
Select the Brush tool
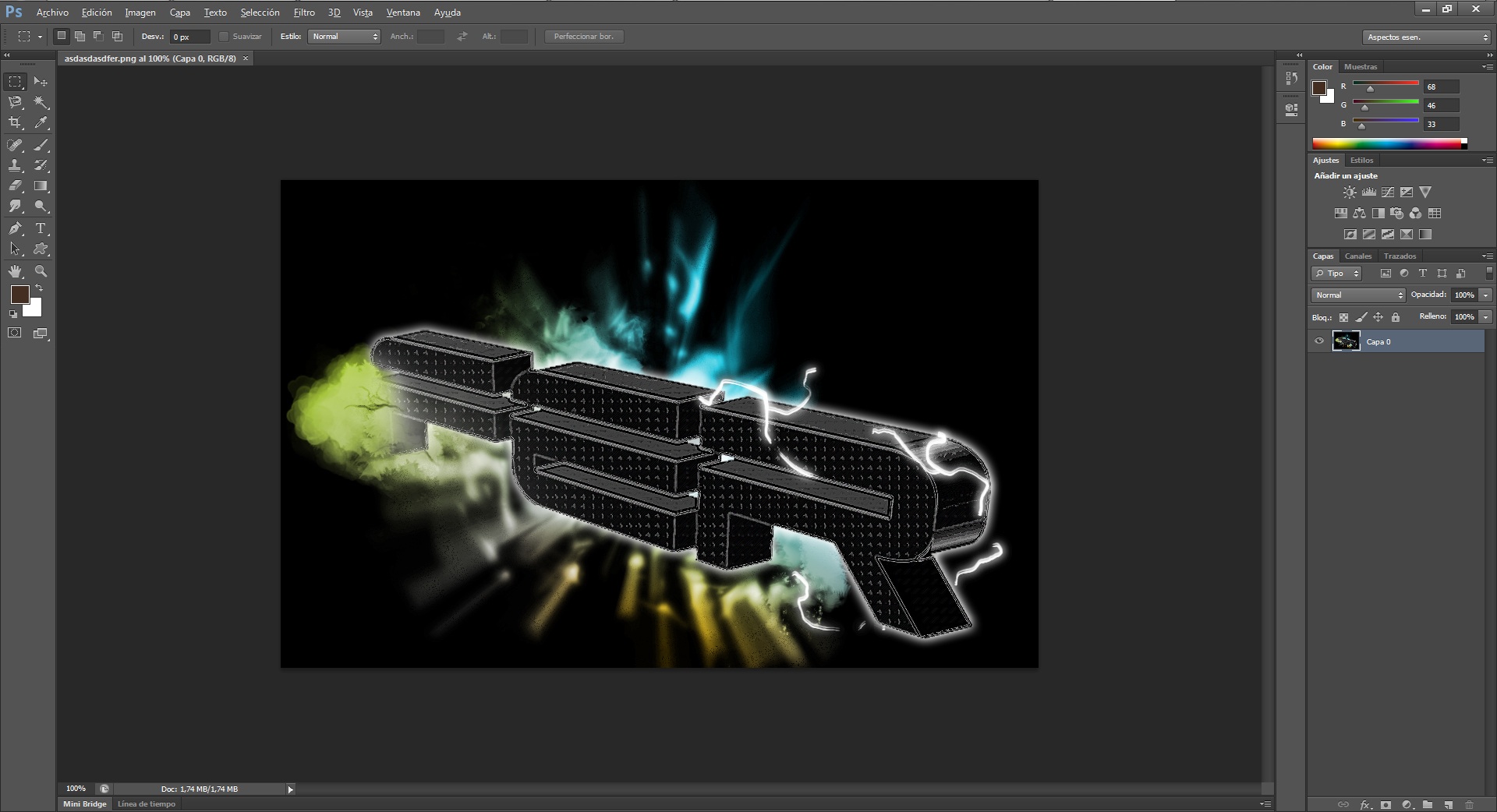pyautogui.click(x=41, y=145)
